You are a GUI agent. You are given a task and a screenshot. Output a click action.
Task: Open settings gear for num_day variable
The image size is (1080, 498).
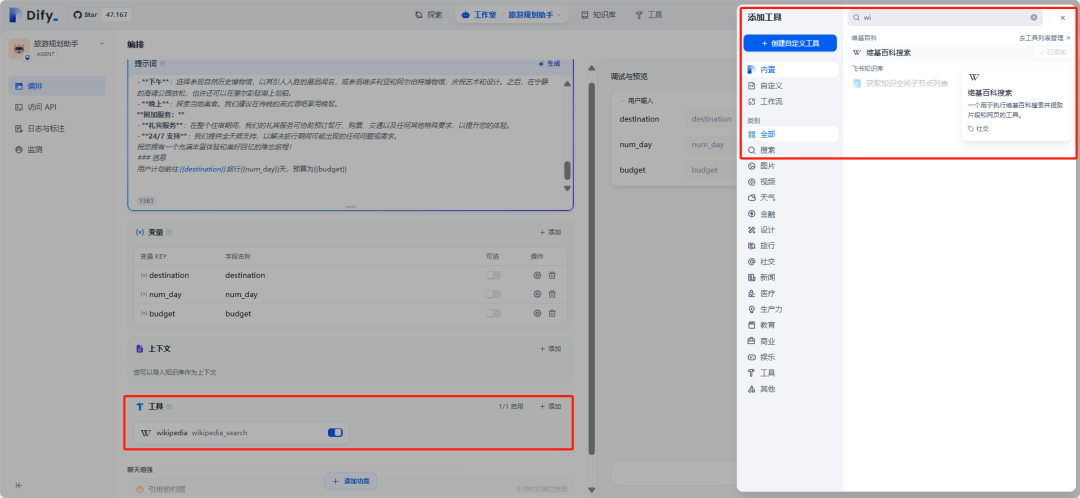(x=537, y=294)
